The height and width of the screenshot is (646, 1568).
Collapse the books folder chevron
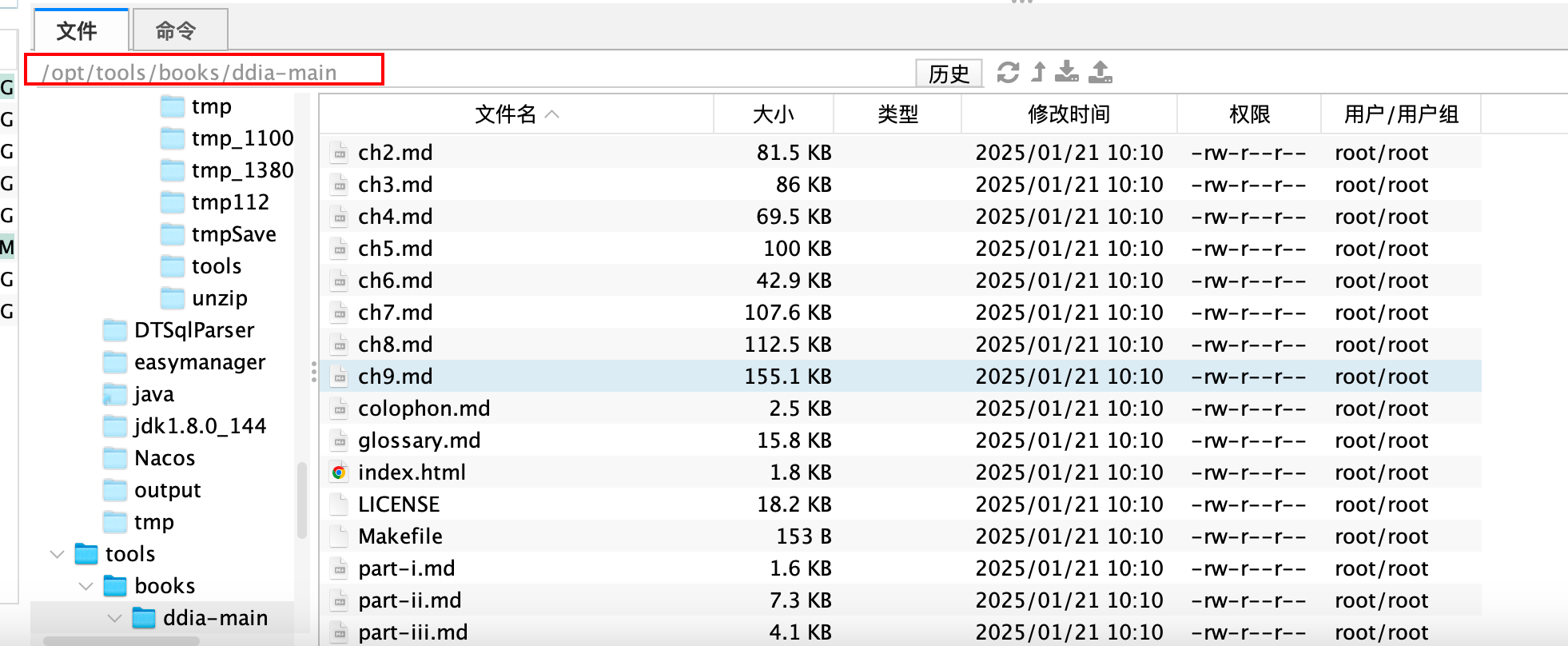(x=86, y=586)
